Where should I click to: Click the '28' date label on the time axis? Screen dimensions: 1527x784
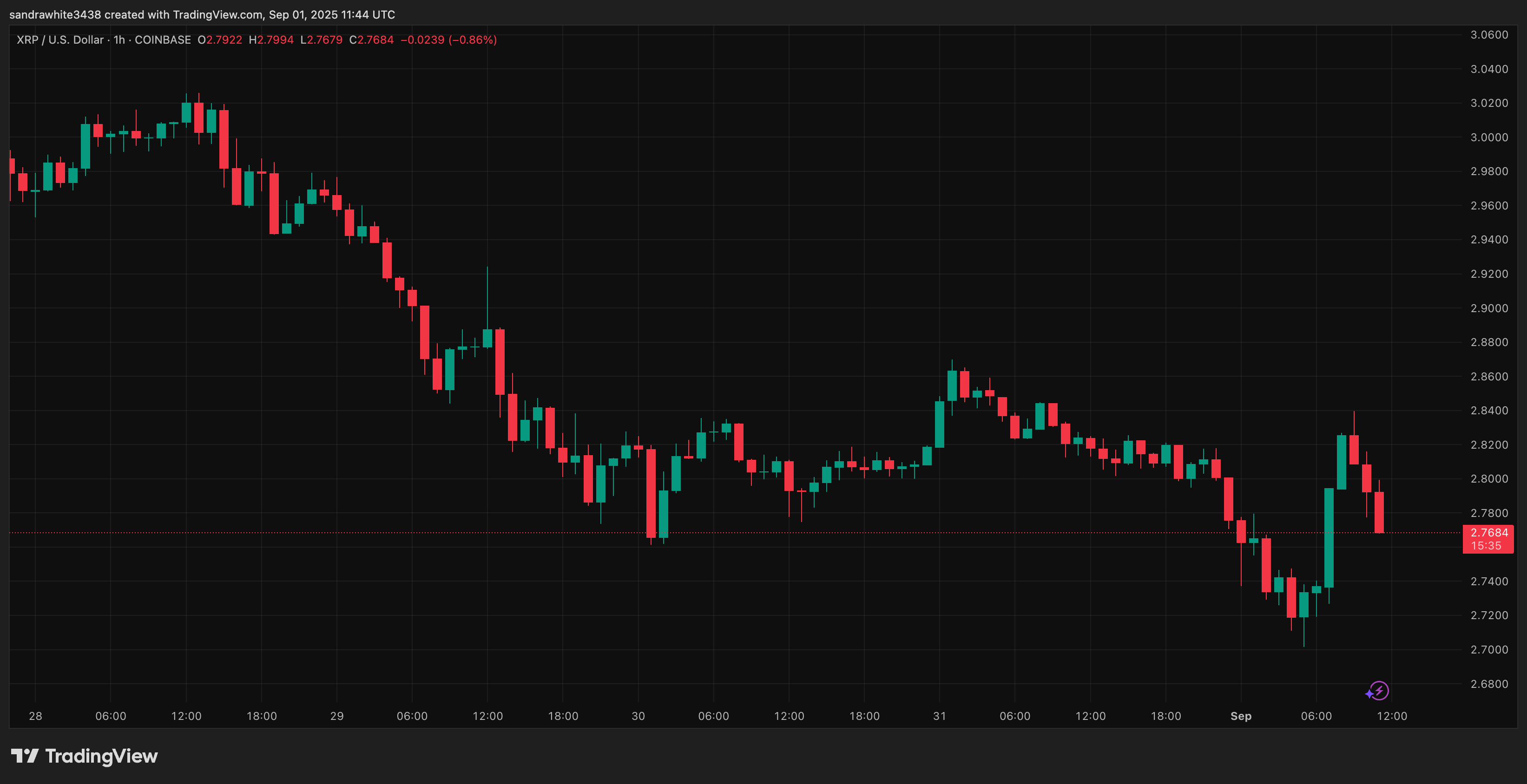click(x=35, y=716)
